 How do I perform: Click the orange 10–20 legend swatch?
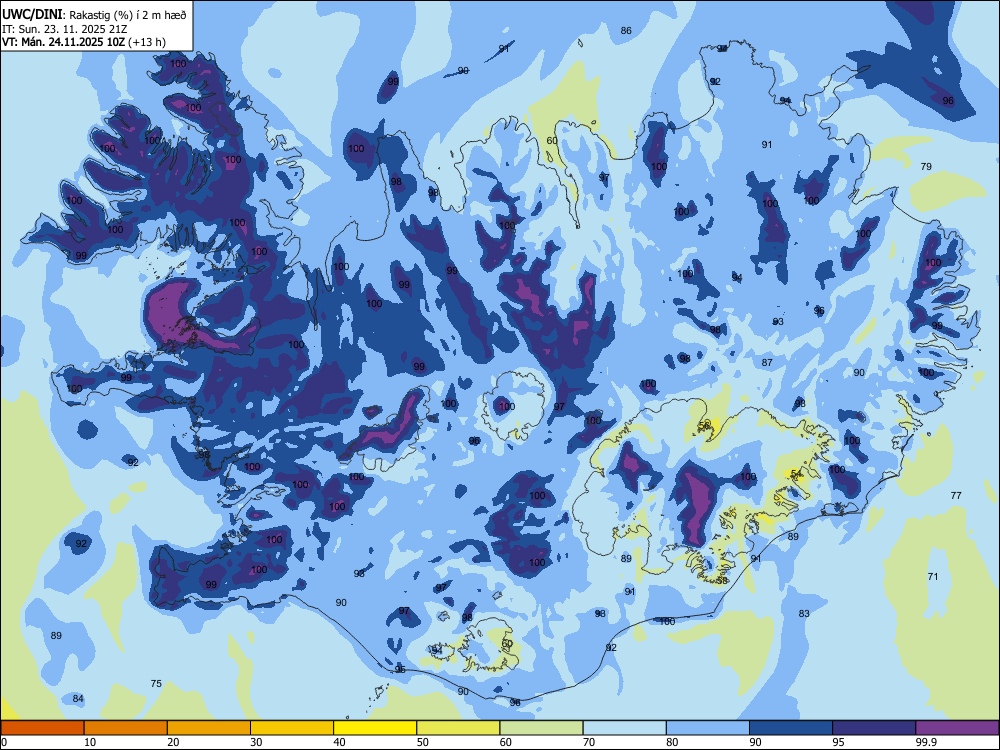(126, 728)
